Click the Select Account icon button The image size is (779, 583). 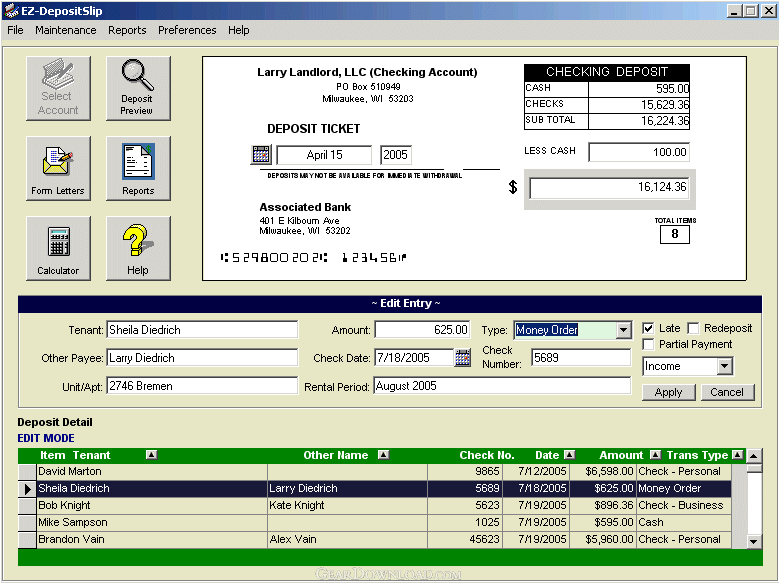click(x=58, y=88)
